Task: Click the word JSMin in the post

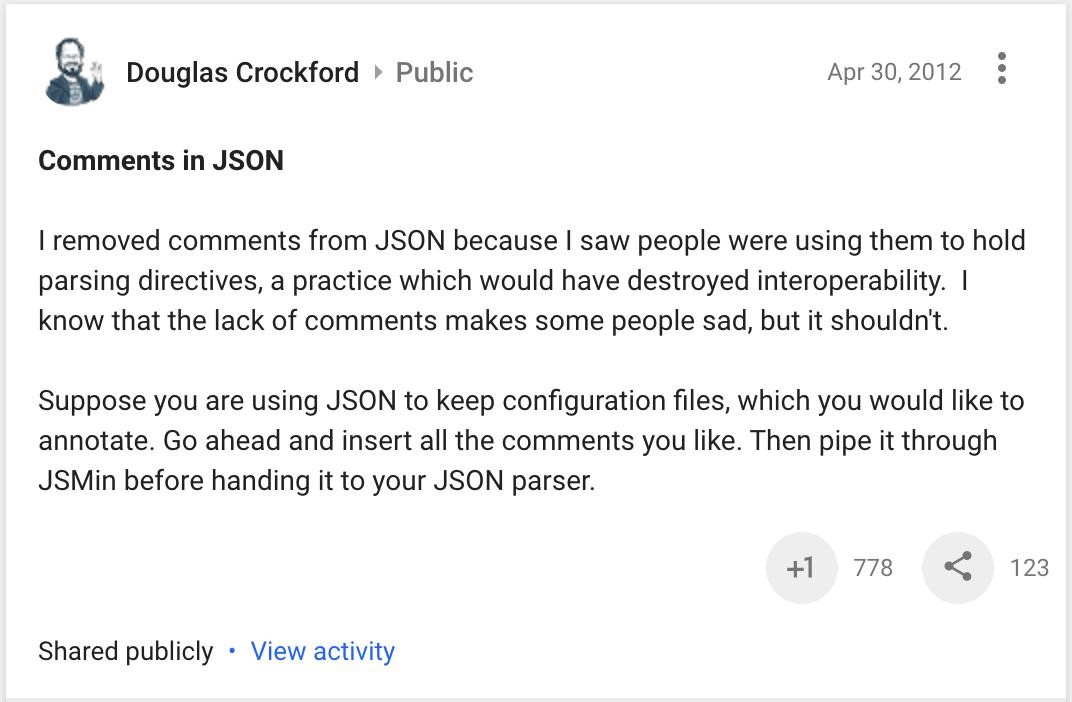Action: 78,481
